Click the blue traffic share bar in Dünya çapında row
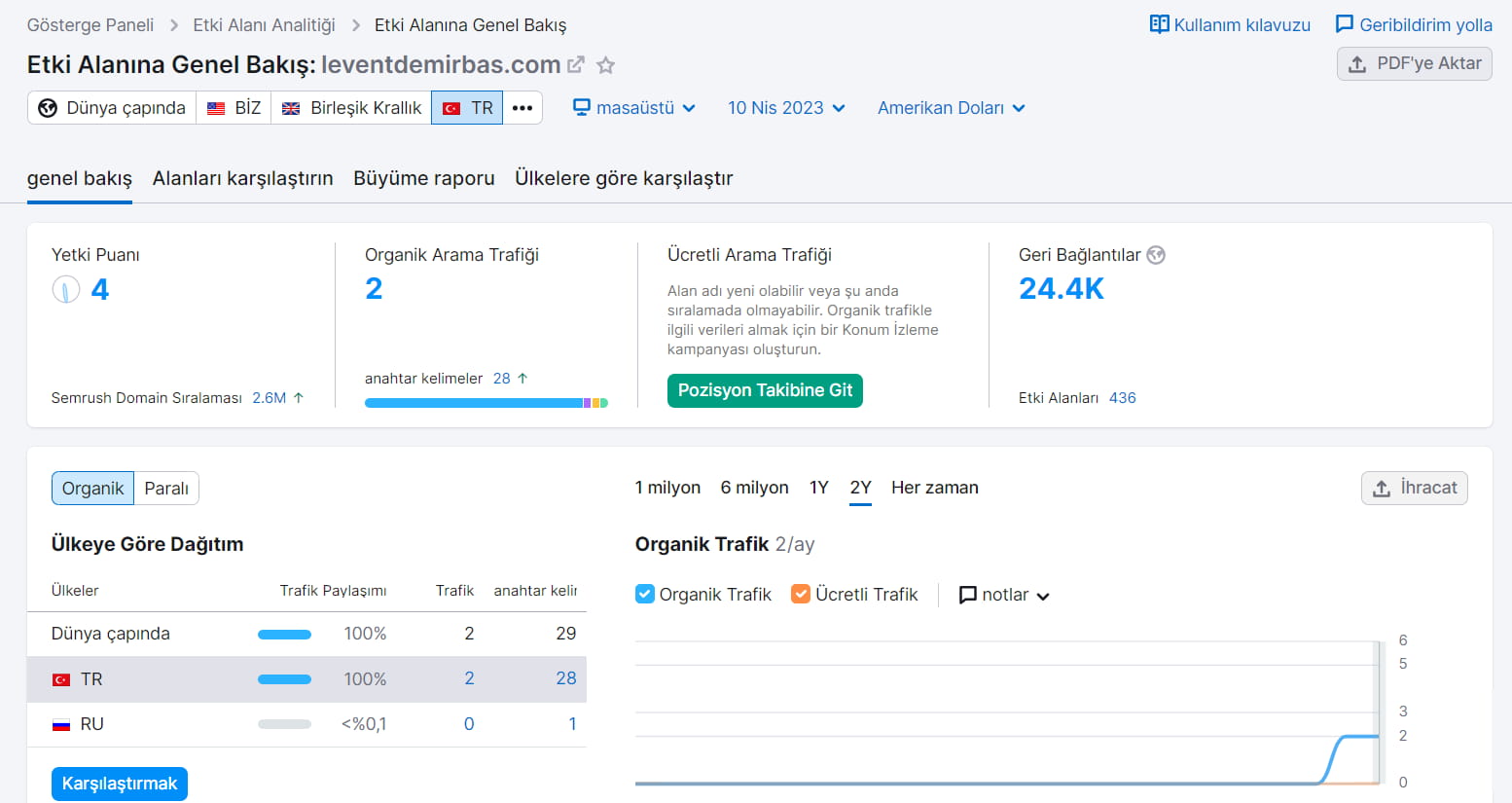1512x803 pixels. (x=284, y=635)
